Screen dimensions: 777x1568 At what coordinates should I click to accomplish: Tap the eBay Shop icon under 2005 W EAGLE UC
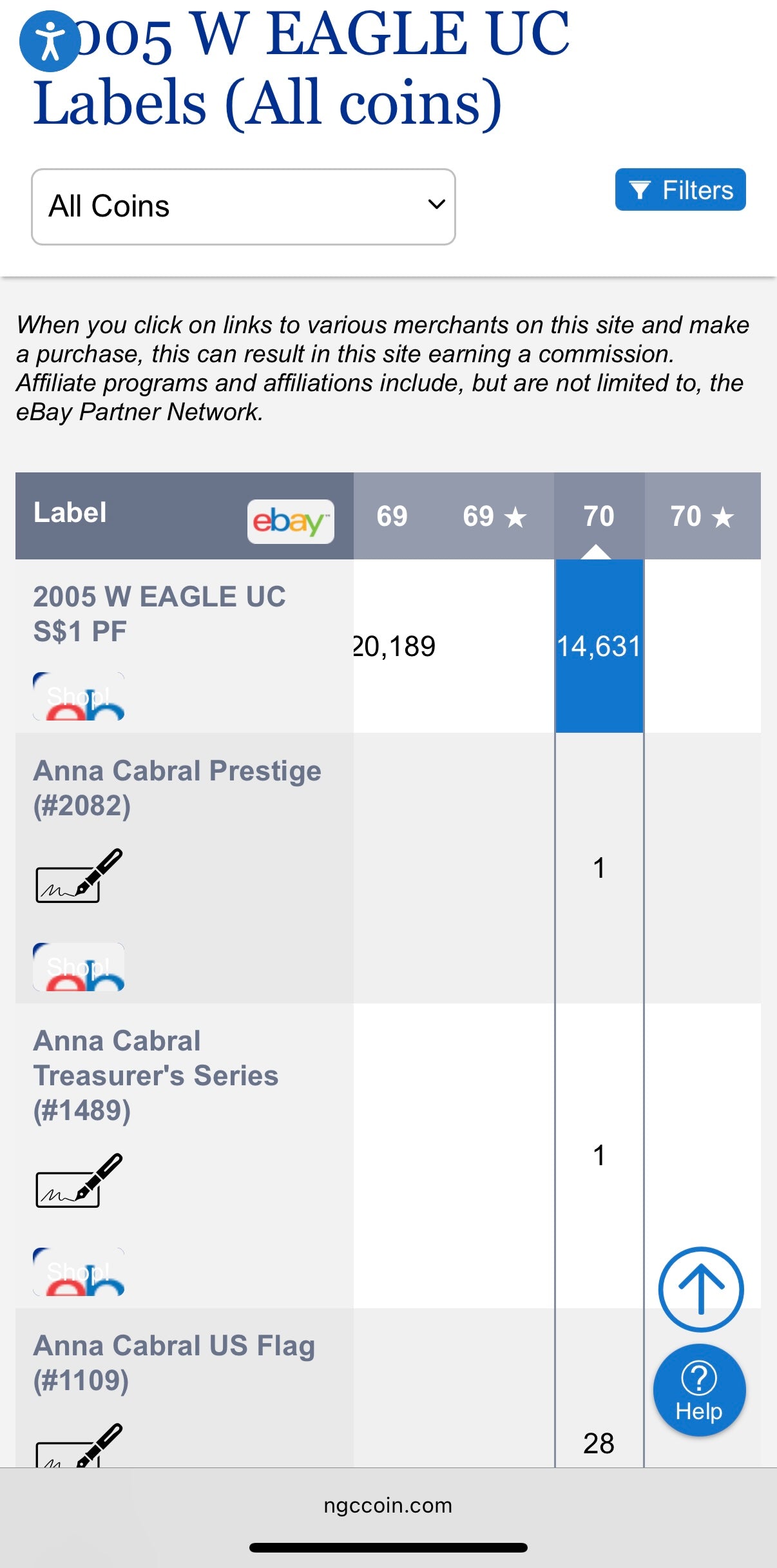point(79,697)
